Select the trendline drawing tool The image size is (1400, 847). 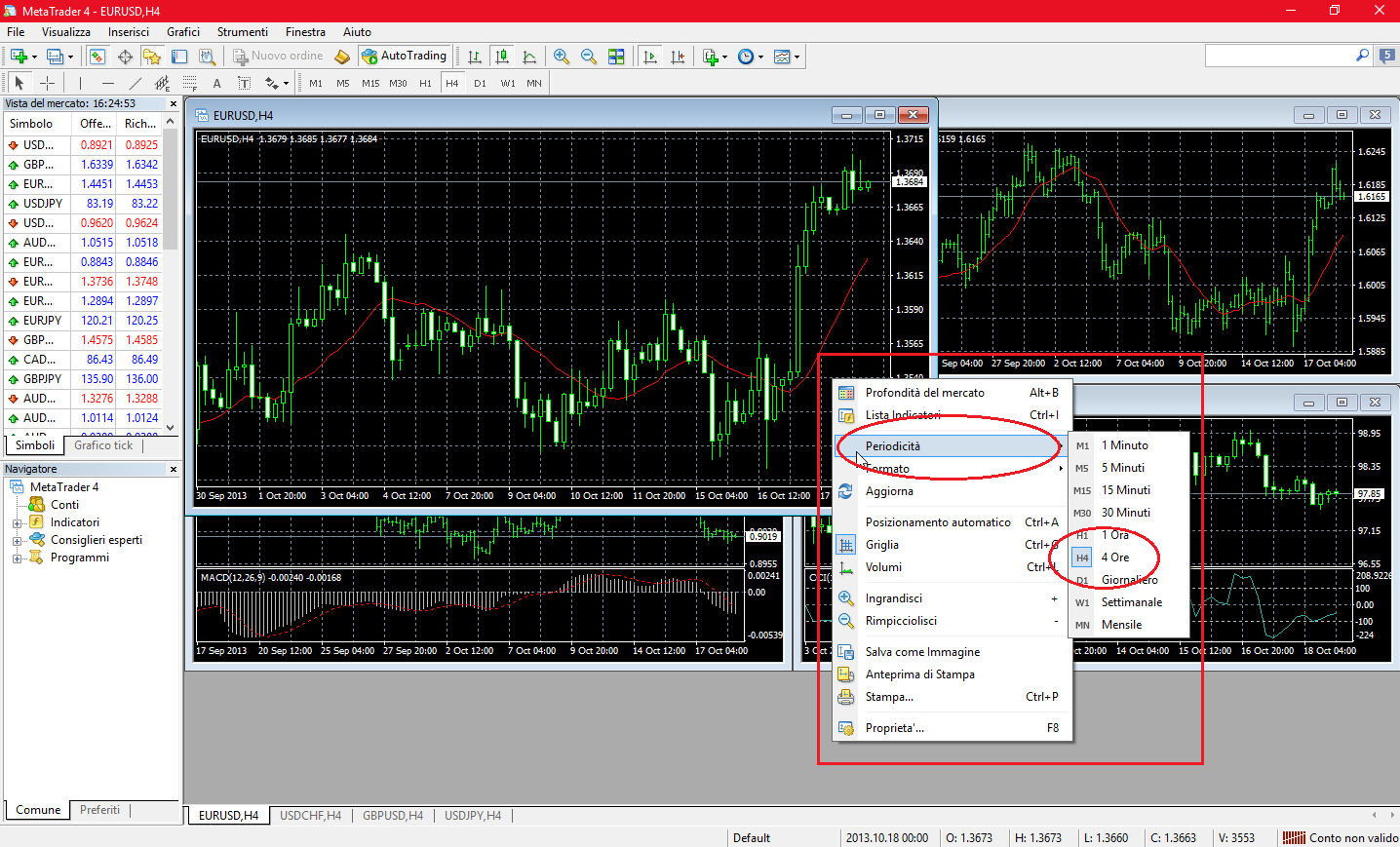[x=135, y=83]
